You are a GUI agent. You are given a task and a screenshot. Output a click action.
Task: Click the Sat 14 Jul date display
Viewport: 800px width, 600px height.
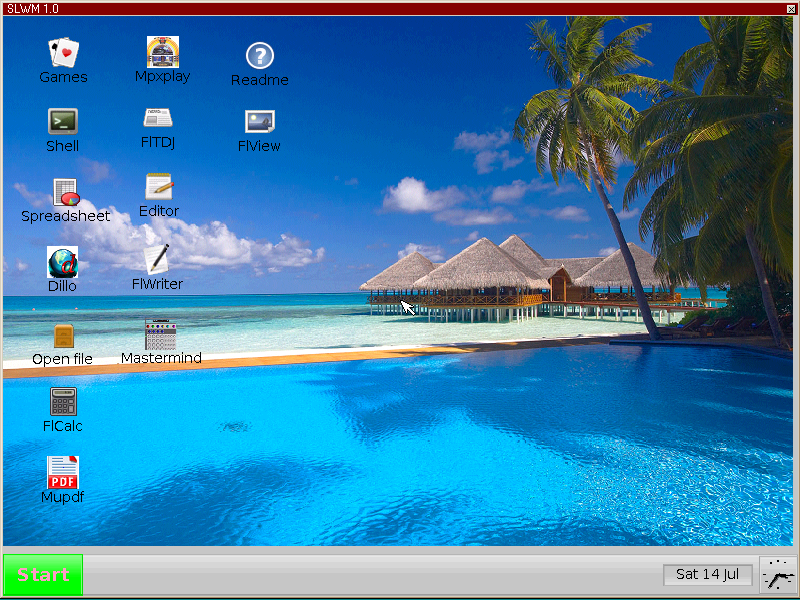[x=707, y=574]
